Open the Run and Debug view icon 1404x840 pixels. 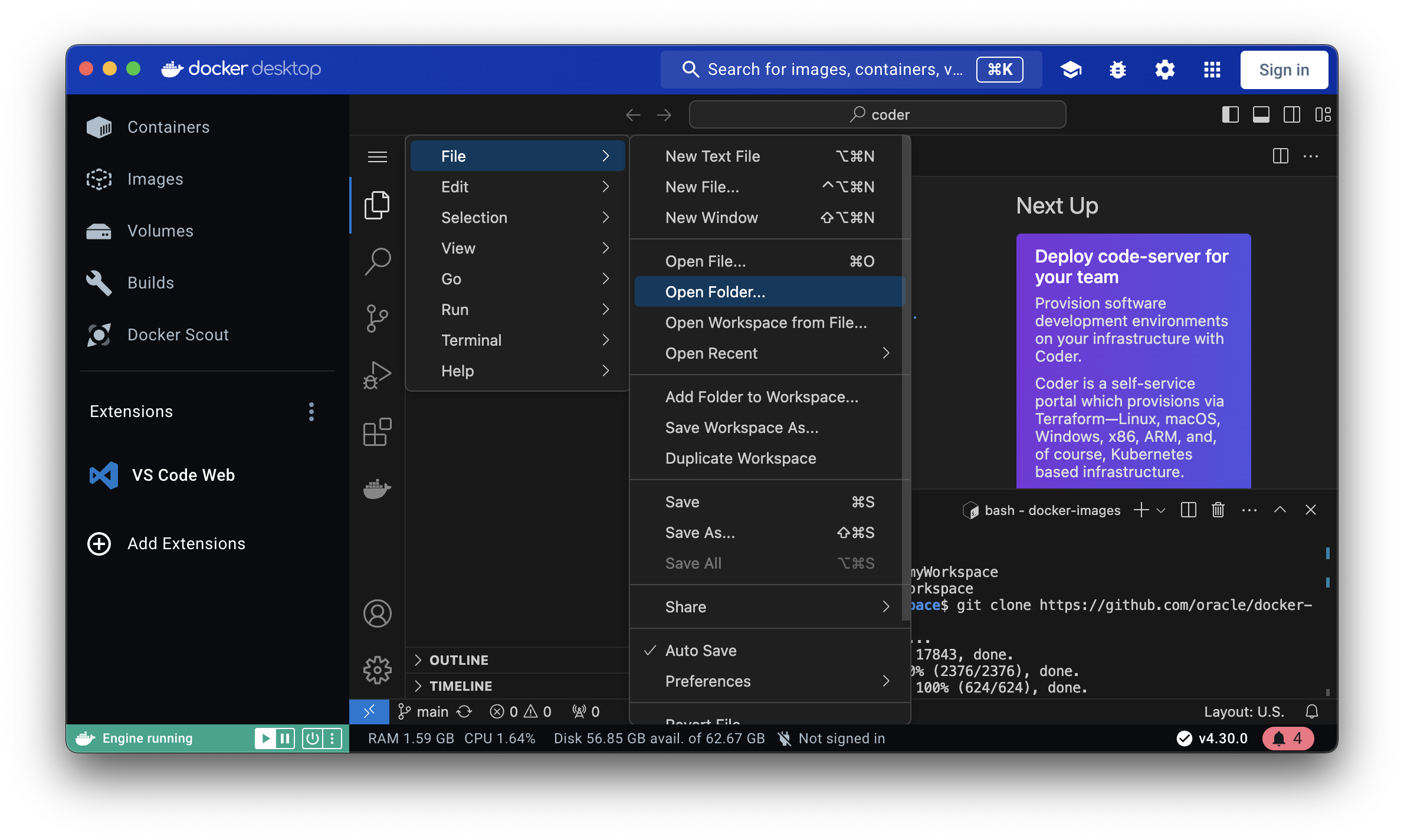coord(377,375)
